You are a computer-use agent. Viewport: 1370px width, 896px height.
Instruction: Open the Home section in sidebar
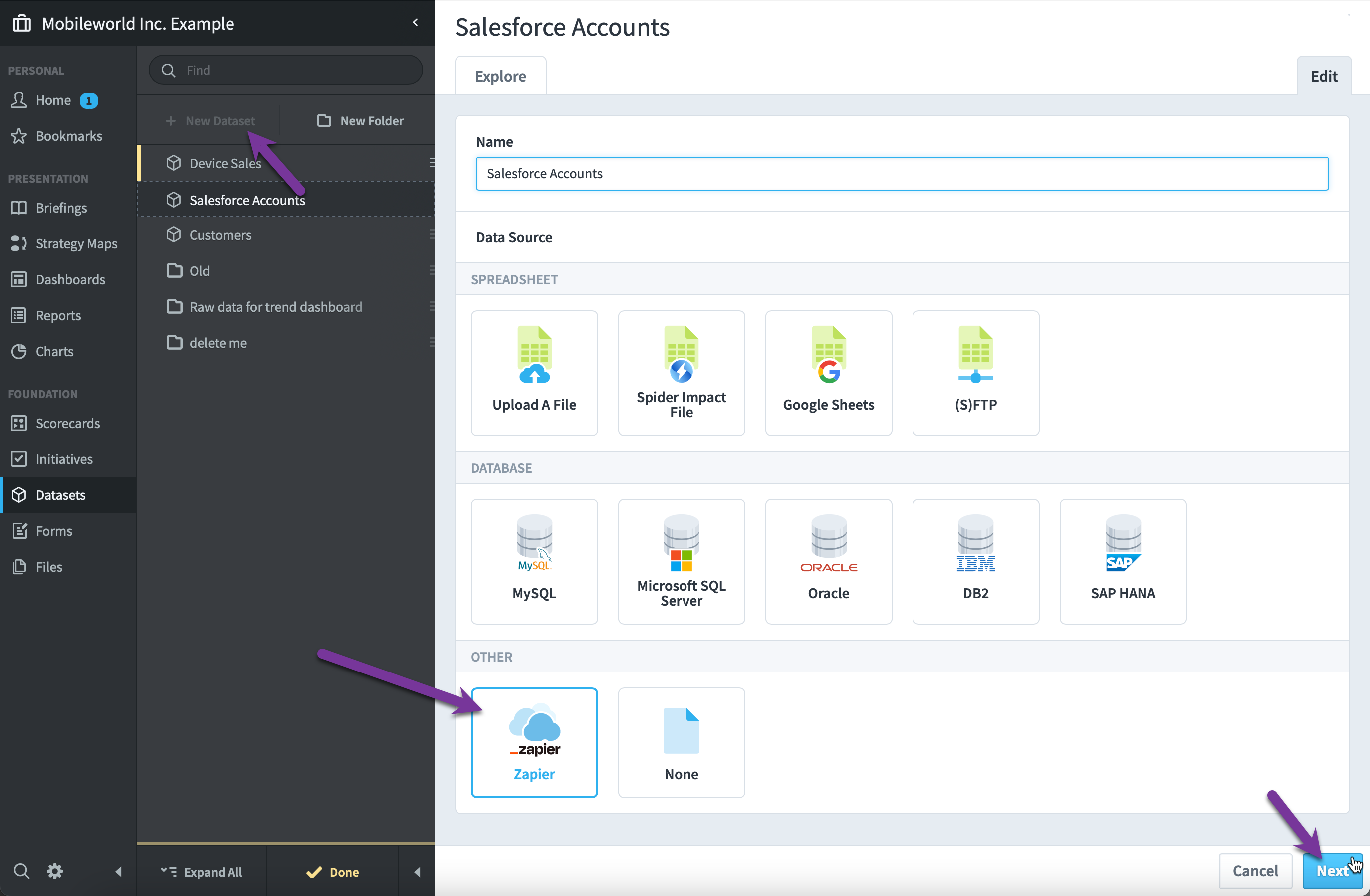coord(53,100)
